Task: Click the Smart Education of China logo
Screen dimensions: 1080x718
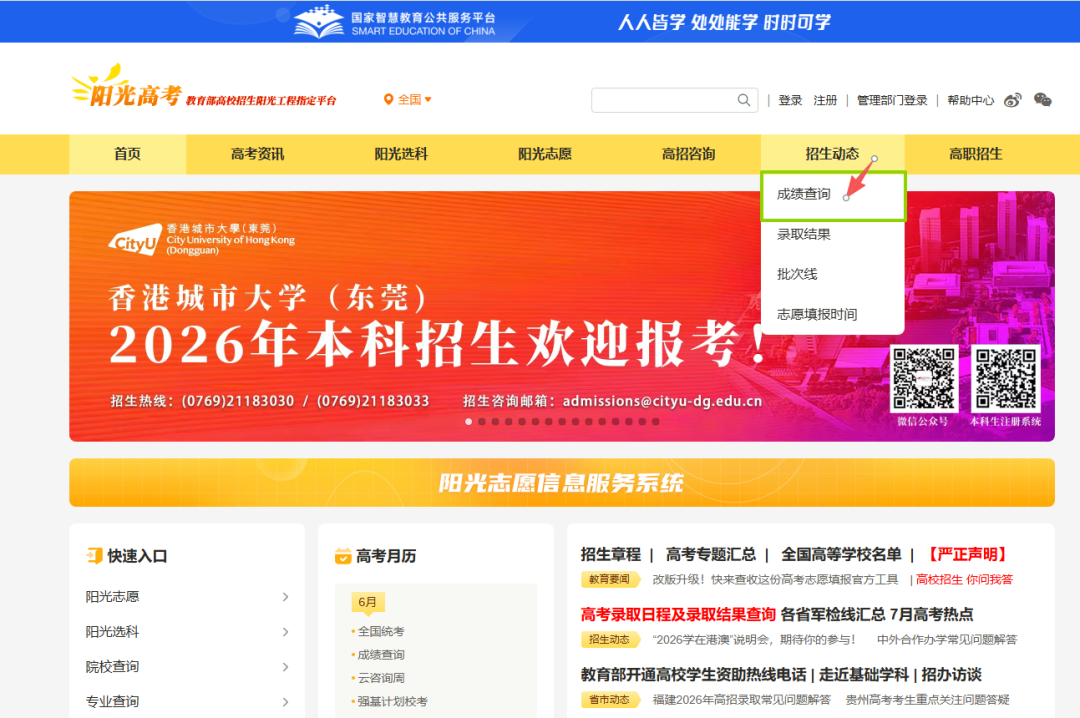Action: tap(395, 21)
